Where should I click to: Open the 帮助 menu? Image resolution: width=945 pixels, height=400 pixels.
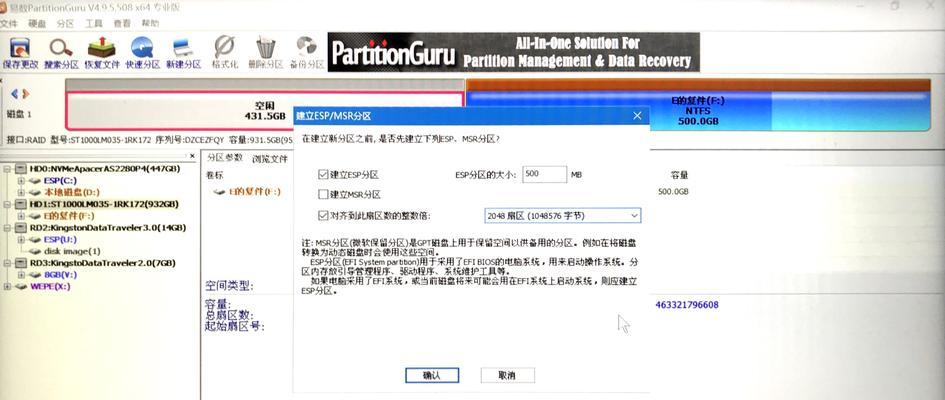point(150,23)
